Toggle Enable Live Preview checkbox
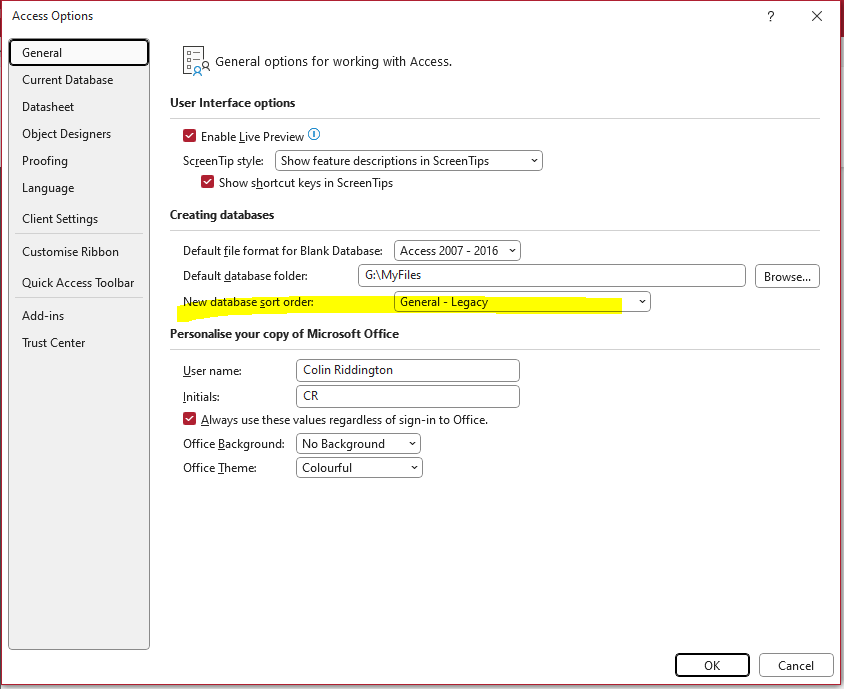 (x=189, y=136)
